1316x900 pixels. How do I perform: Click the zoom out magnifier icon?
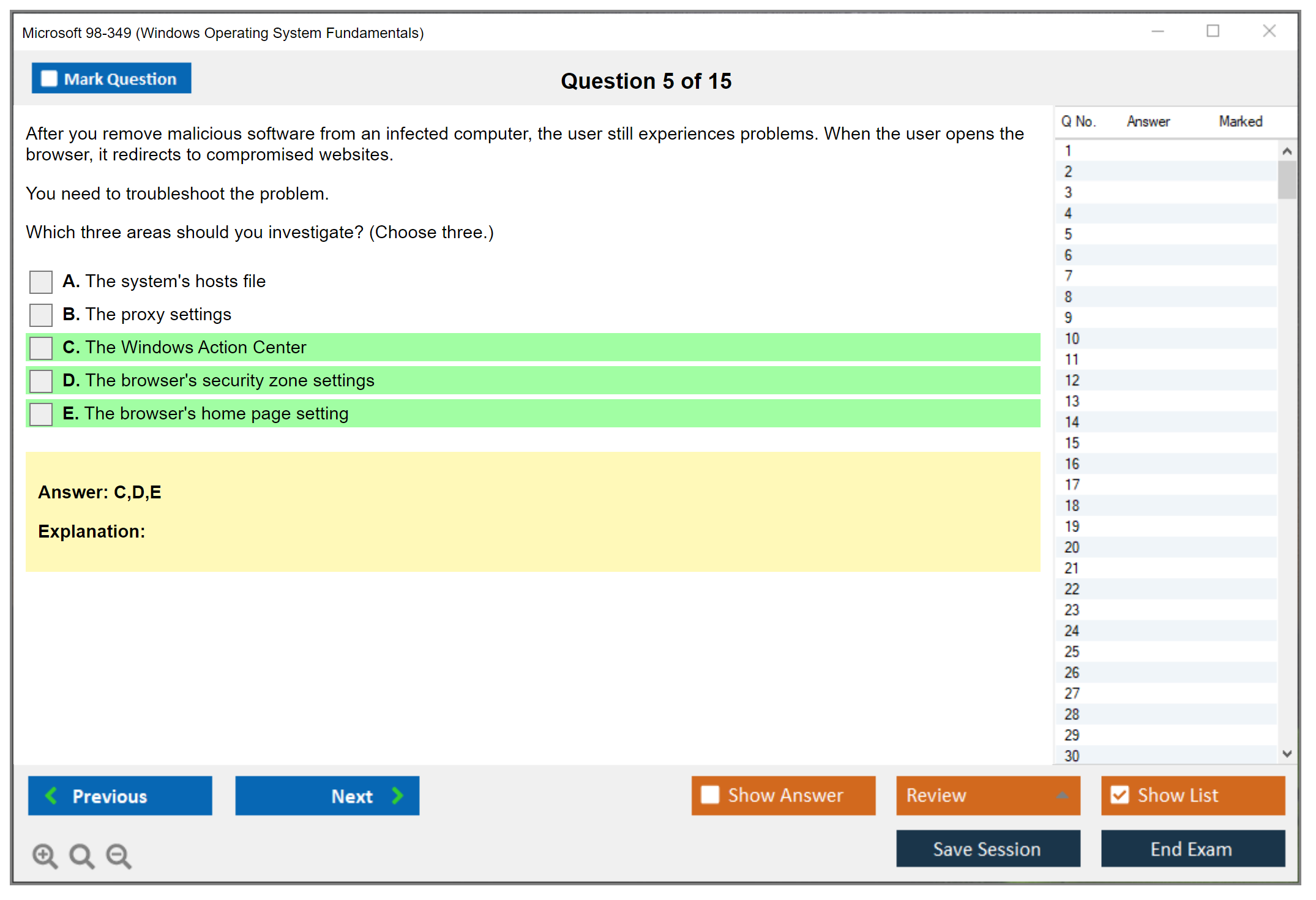coord(118,855)
